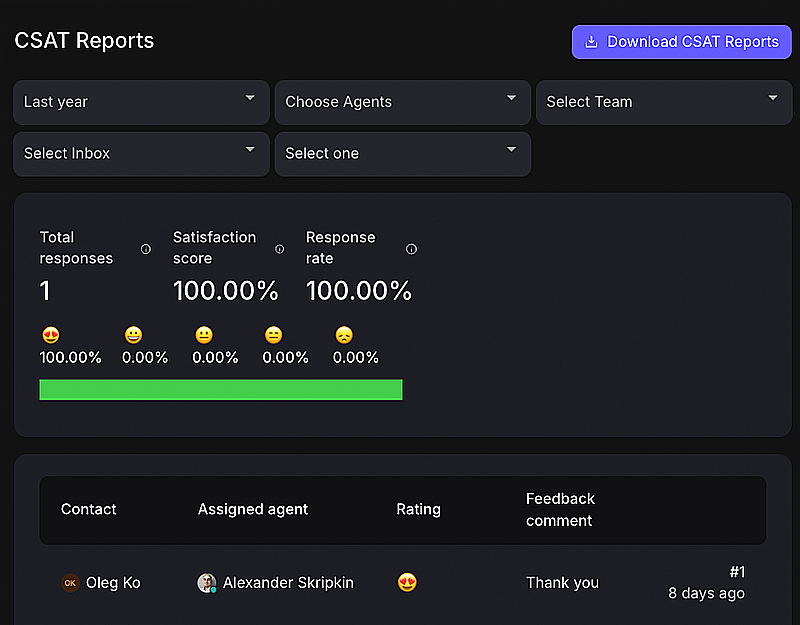This screenshot has width=800, height=625.
Task: Click the heart-eyes emoji in rating summary
Action: 51,336
